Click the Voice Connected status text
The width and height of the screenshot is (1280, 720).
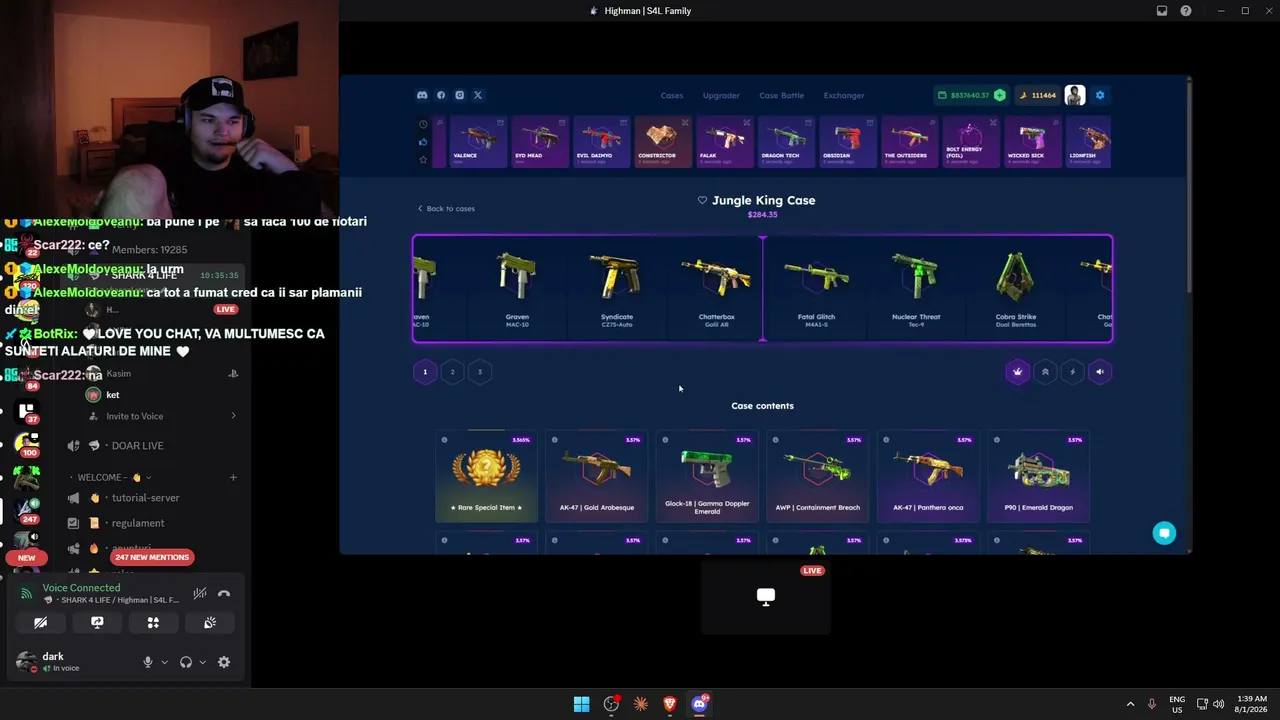81,588
